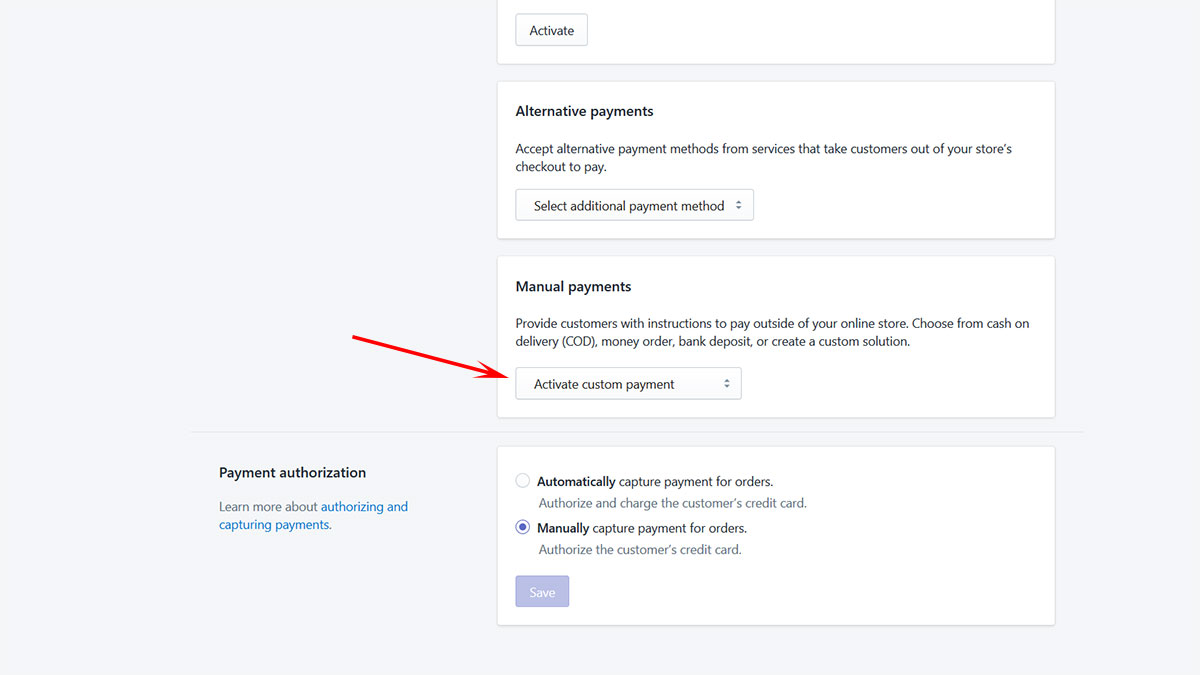1200x675 pixels.
Task: Click 'Manually capture payment for orders' label
Action: pyautogui.click(x=642, y=528)
